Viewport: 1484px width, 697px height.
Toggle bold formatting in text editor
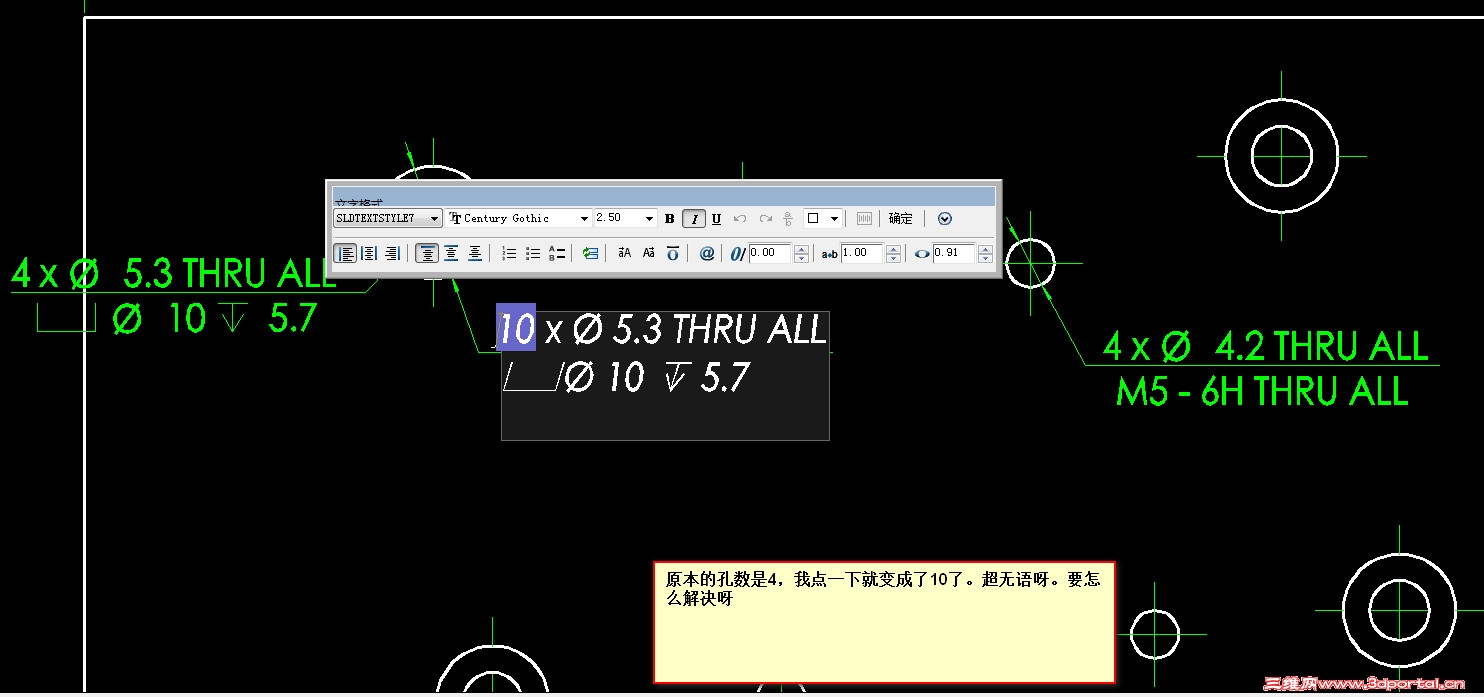coord(670,219)
